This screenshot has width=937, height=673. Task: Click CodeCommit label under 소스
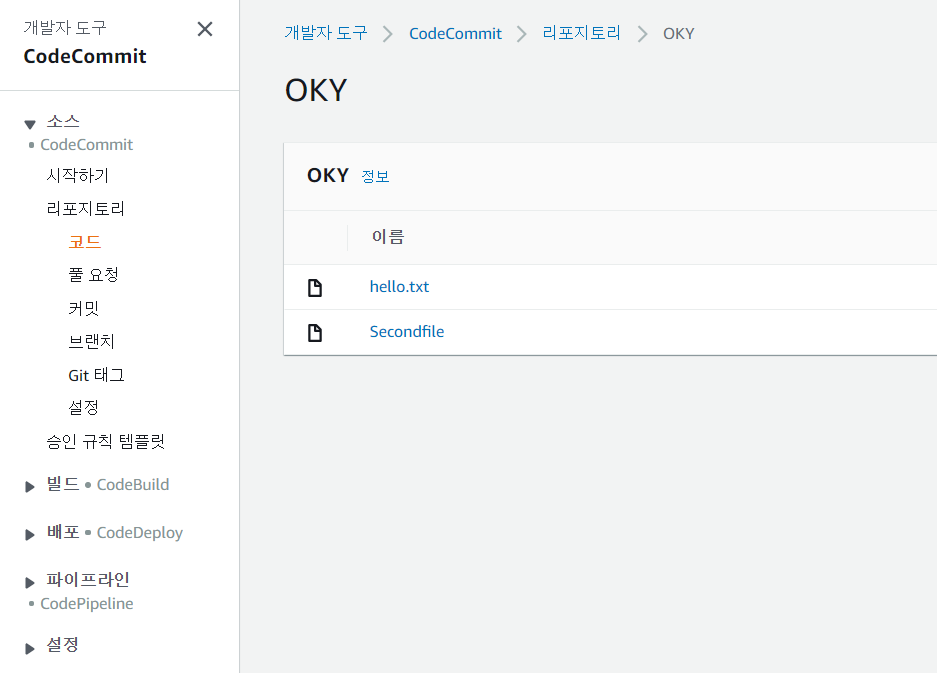[x=86, y=145]
